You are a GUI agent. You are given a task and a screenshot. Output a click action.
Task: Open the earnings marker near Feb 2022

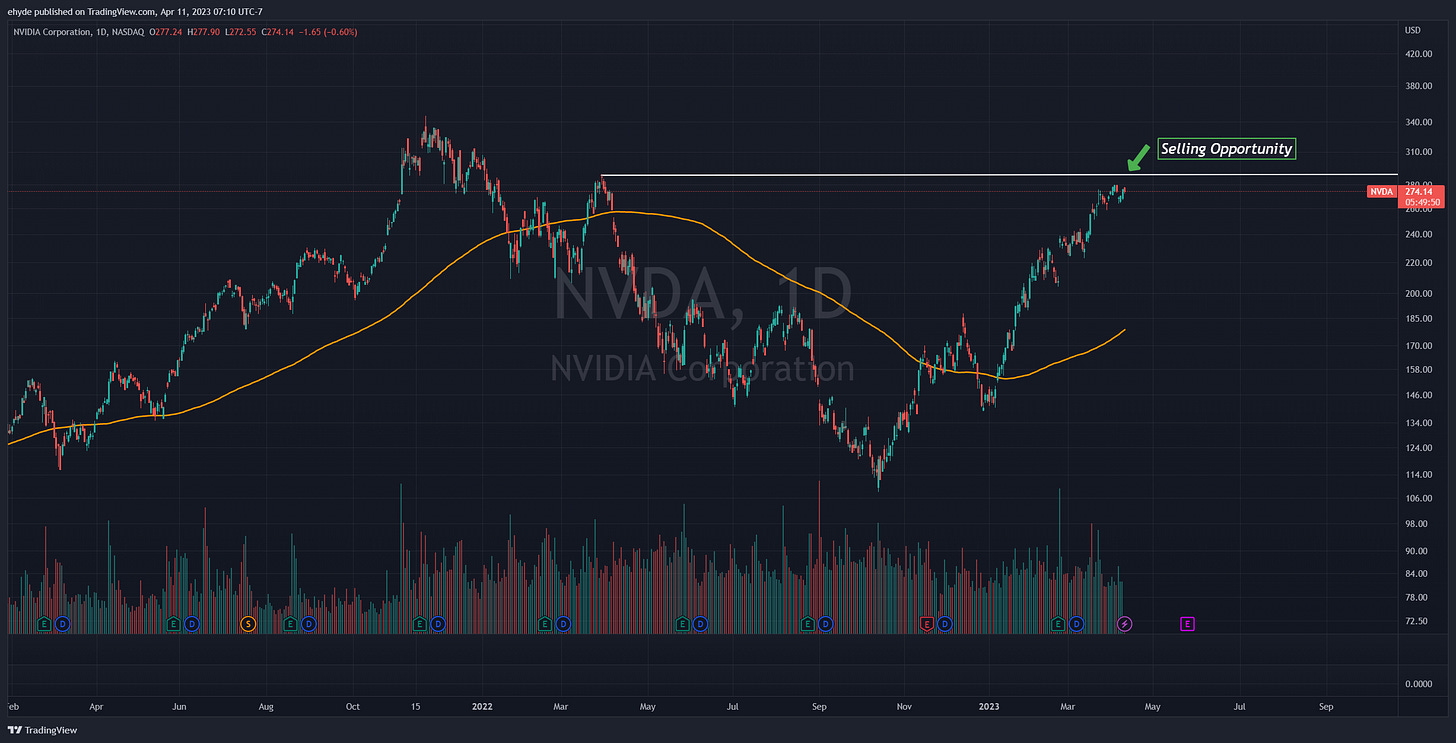[545, 623]
